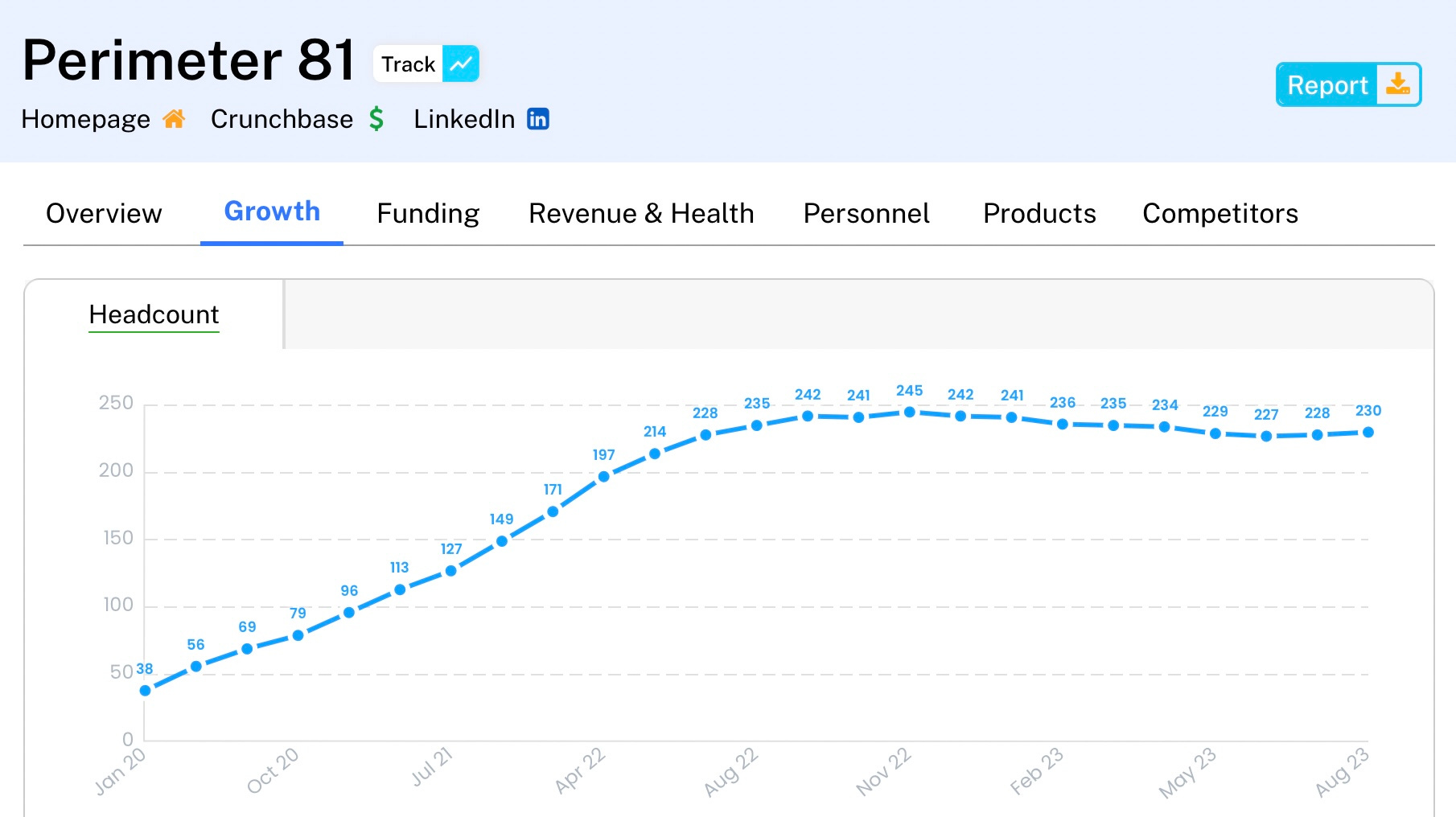Click the 150 y-axis label
This screenshot has height=817, width=1456.
118,538
